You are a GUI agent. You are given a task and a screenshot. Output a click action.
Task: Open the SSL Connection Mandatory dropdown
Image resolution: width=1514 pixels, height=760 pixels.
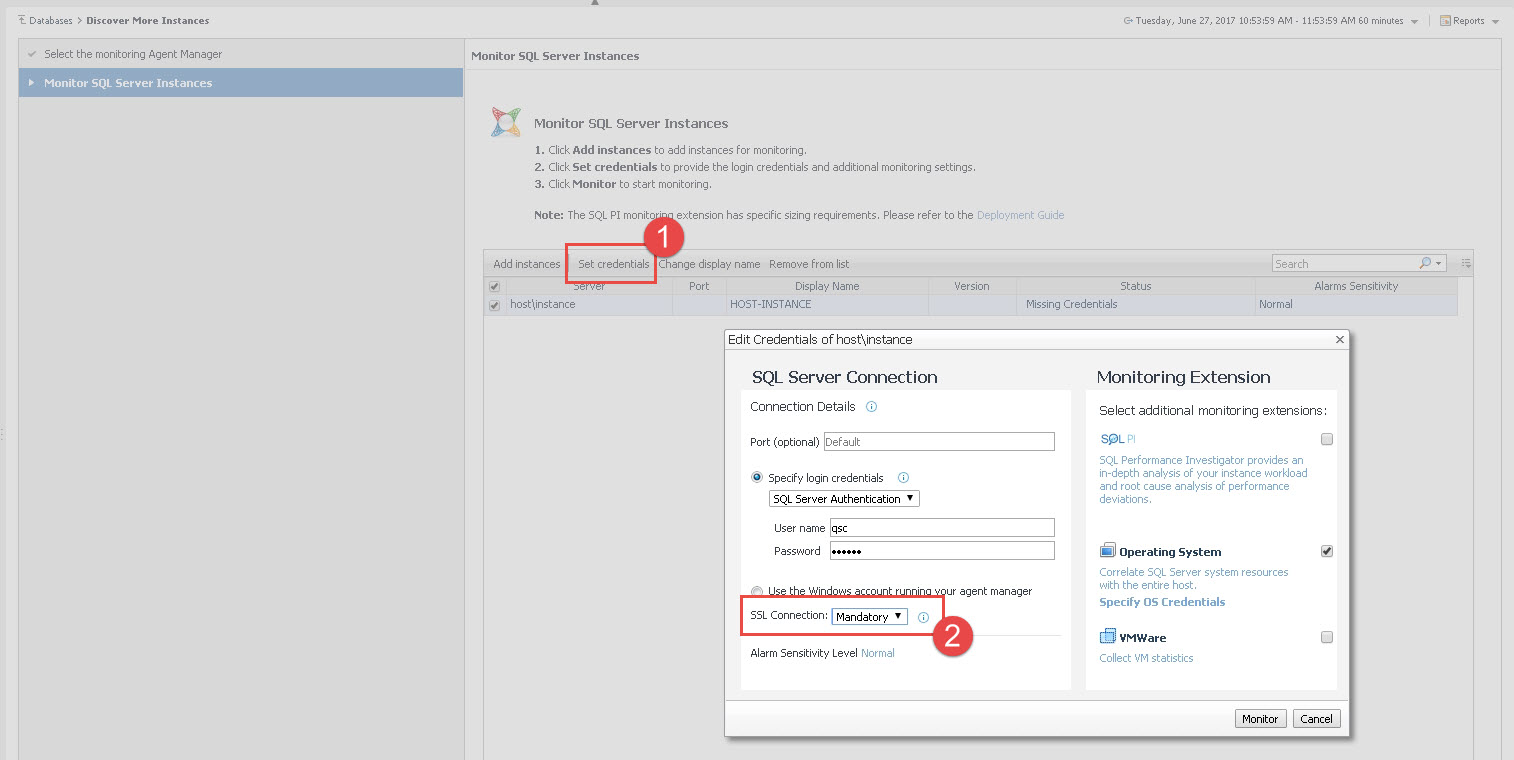tap(869, 617)
